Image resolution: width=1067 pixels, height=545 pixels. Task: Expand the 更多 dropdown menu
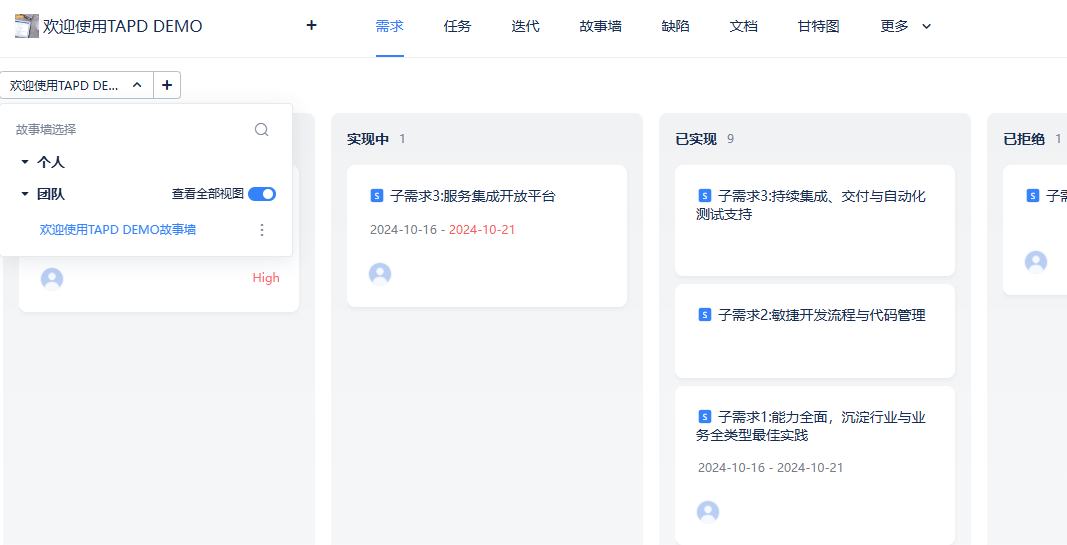pyautogui.click(x=906, y=27)
